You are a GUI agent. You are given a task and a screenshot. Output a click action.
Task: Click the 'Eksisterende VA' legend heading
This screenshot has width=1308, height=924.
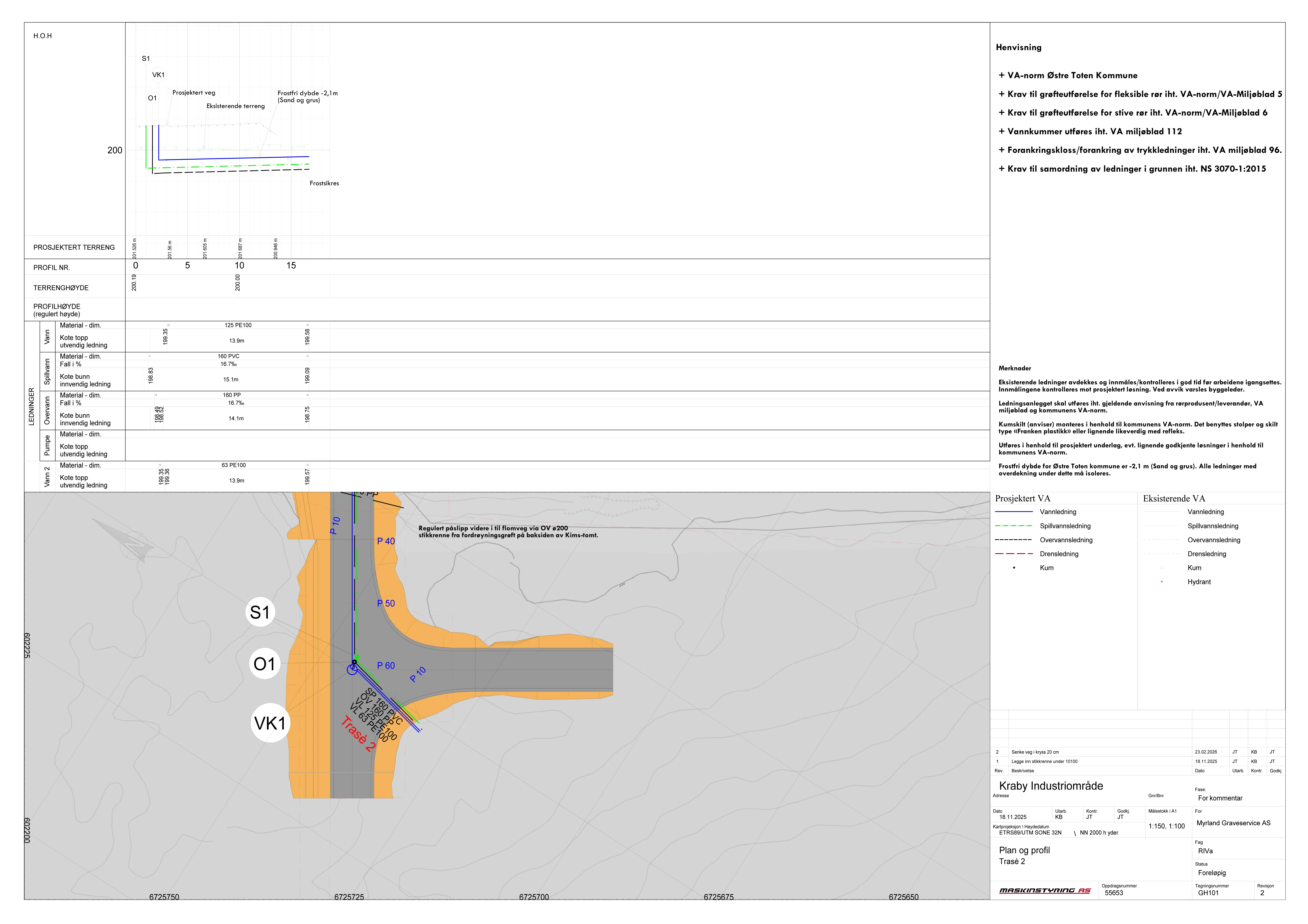tap(1174, 499)
